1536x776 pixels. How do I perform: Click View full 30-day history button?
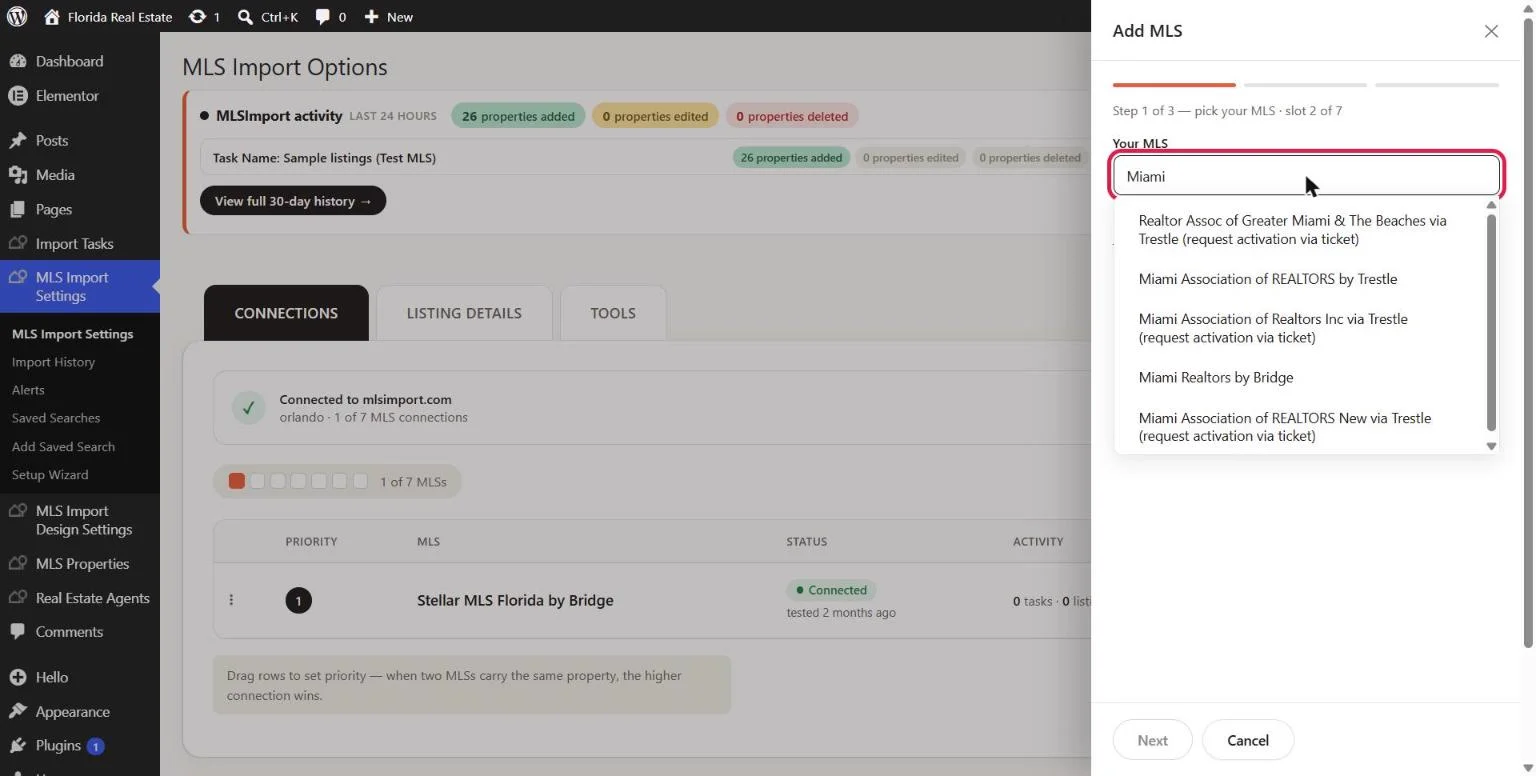tap(293, 201)
